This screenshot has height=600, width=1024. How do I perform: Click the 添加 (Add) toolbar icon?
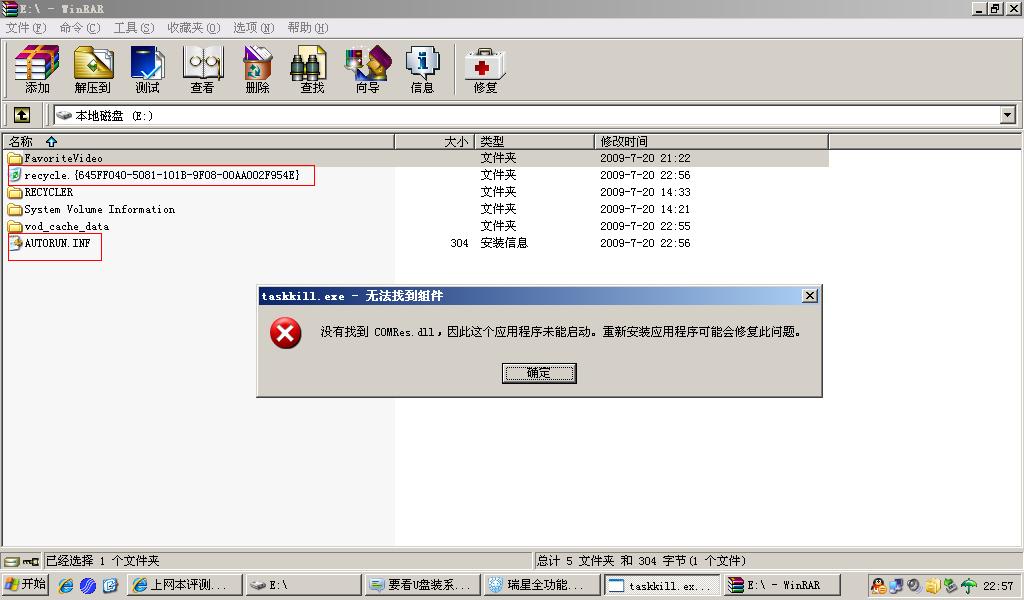click(x=37, y=69)
